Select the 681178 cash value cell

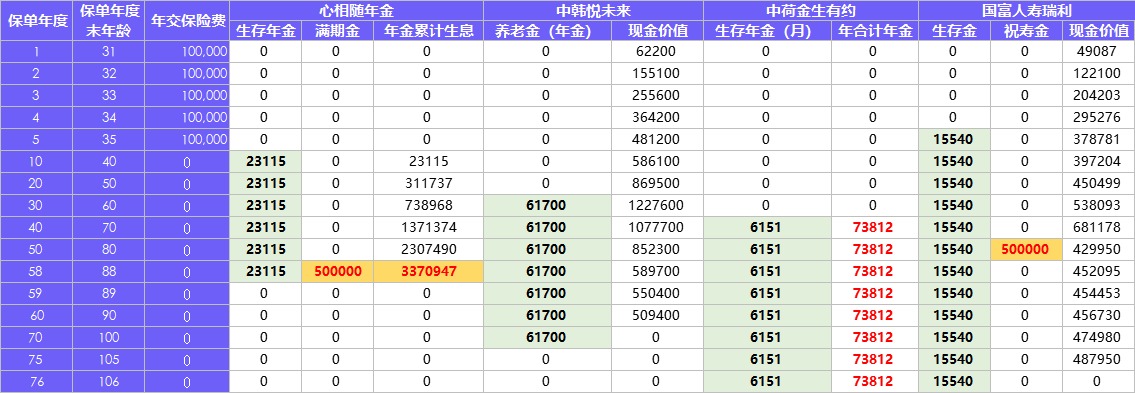click(x=1097, y=227)
